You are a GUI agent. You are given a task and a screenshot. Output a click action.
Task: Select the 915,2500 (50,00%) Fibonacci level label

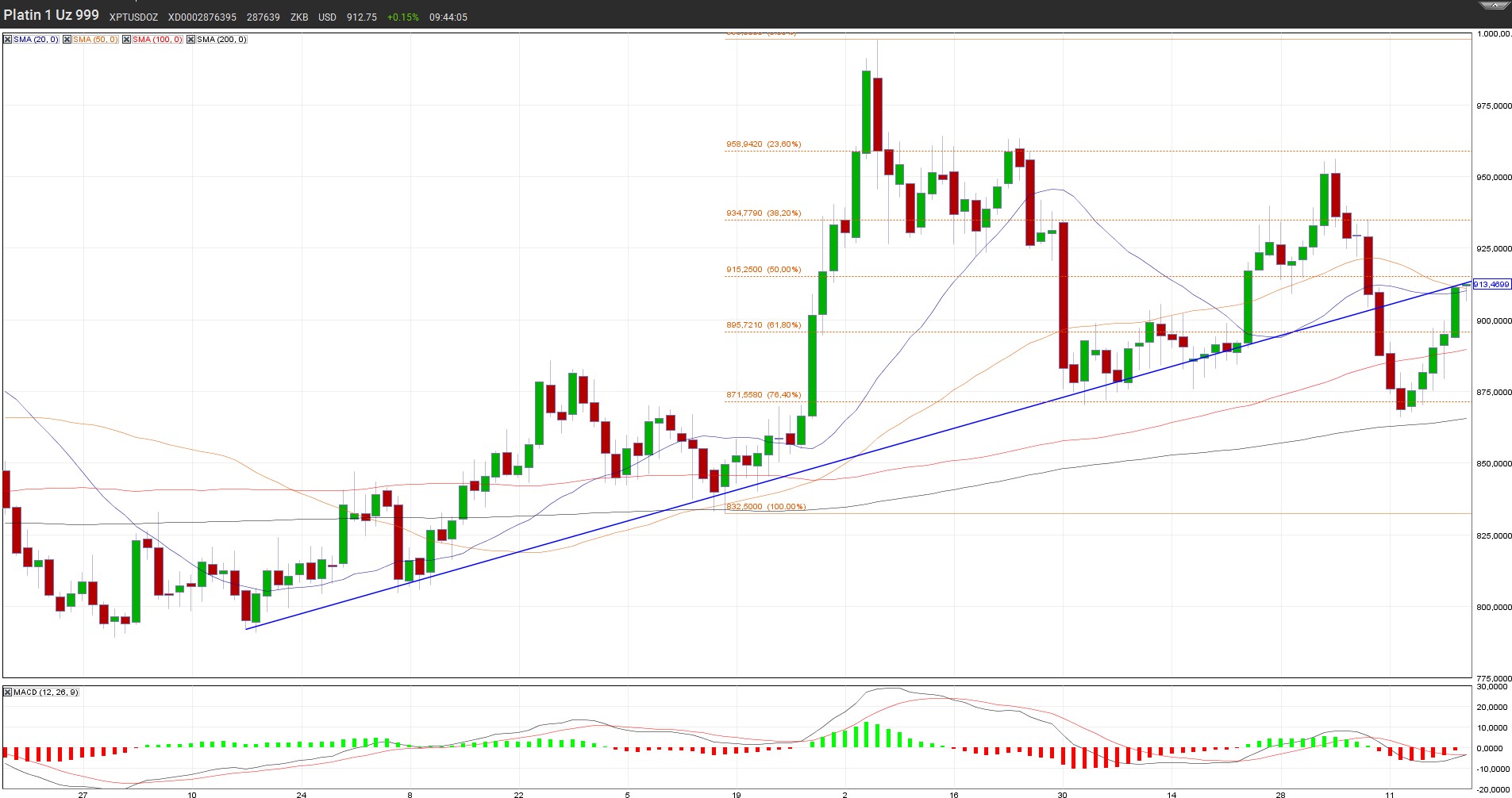[764, 270]
